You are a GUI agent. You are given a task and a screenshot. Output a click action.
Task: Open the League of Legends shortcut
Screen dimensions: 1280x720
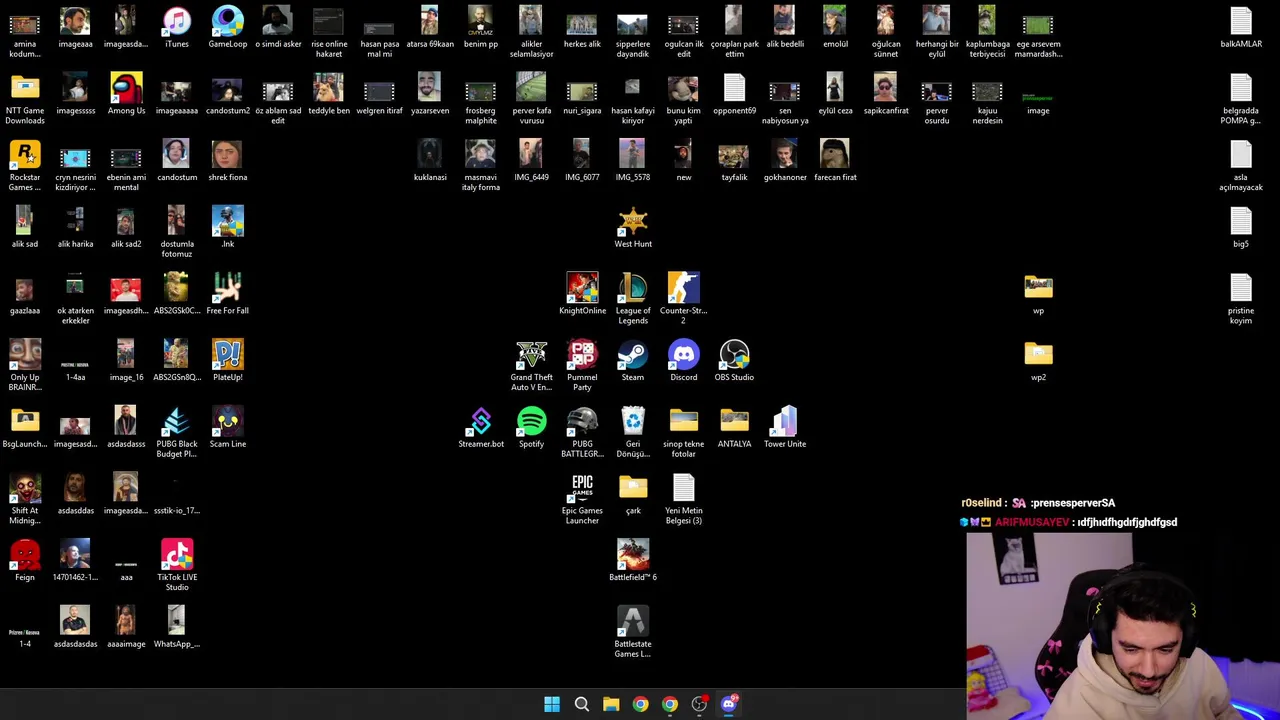pos(633,299)
